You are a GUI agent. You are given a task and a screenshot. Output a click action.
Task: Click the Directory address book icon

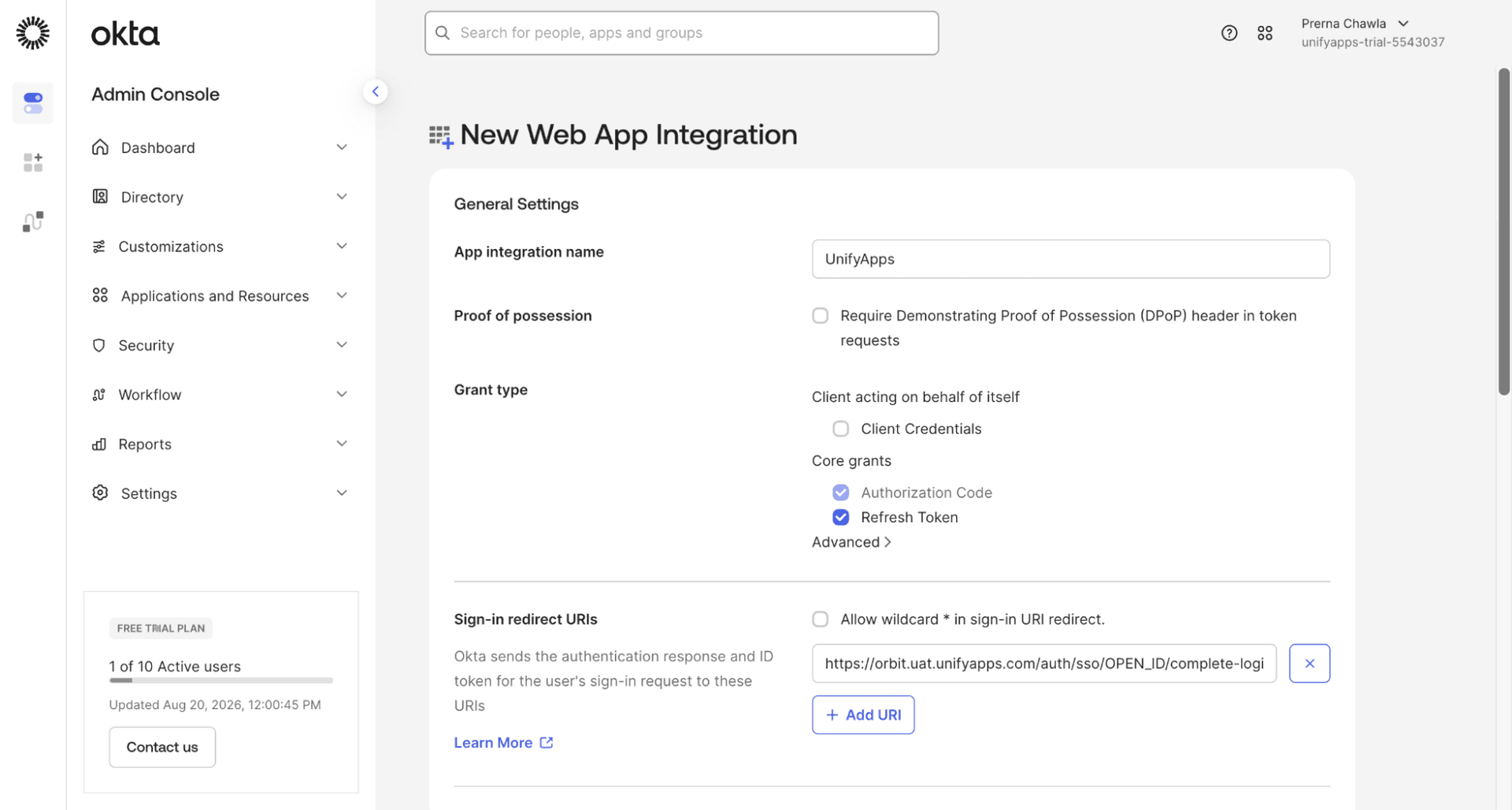pos(100,196)
